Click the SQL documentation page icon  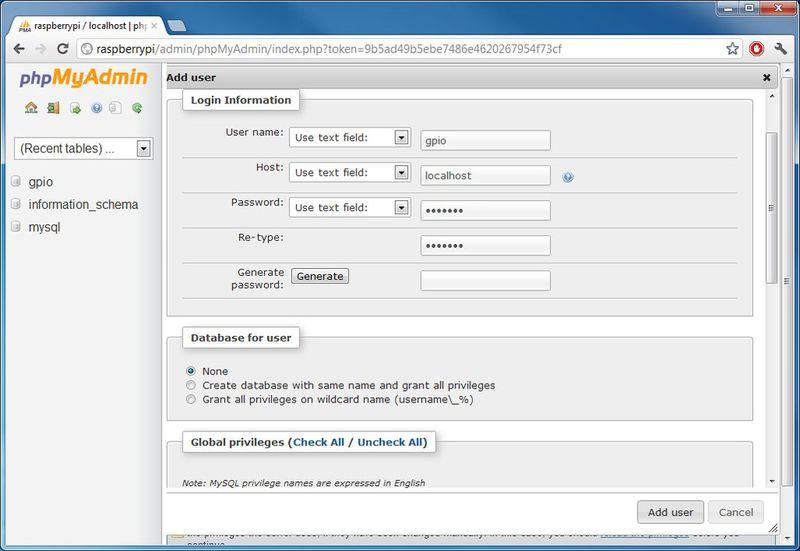coord(116,108)
